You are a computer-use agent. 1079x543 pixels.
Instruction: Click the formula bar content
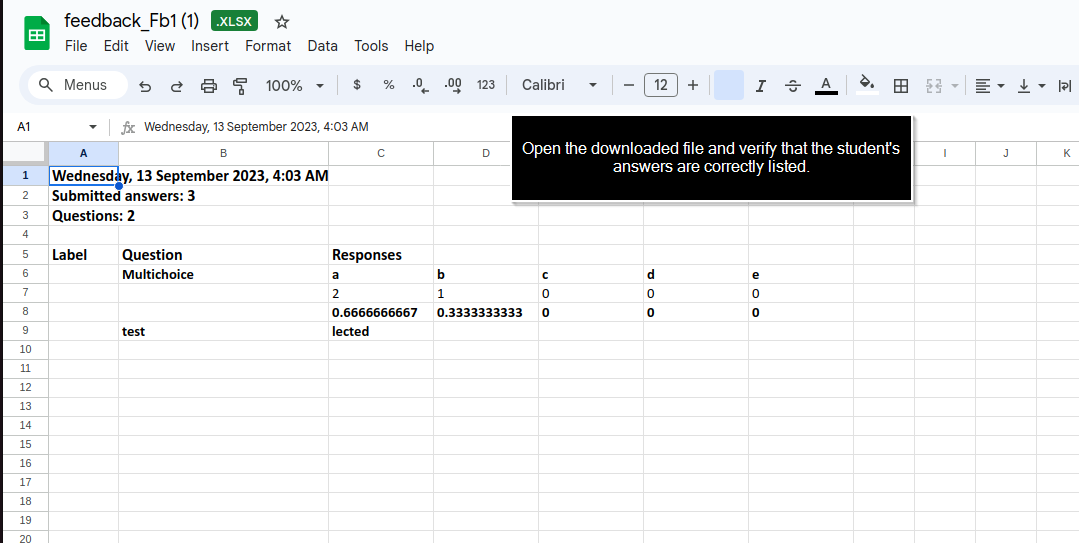click(x=256, y=127)
